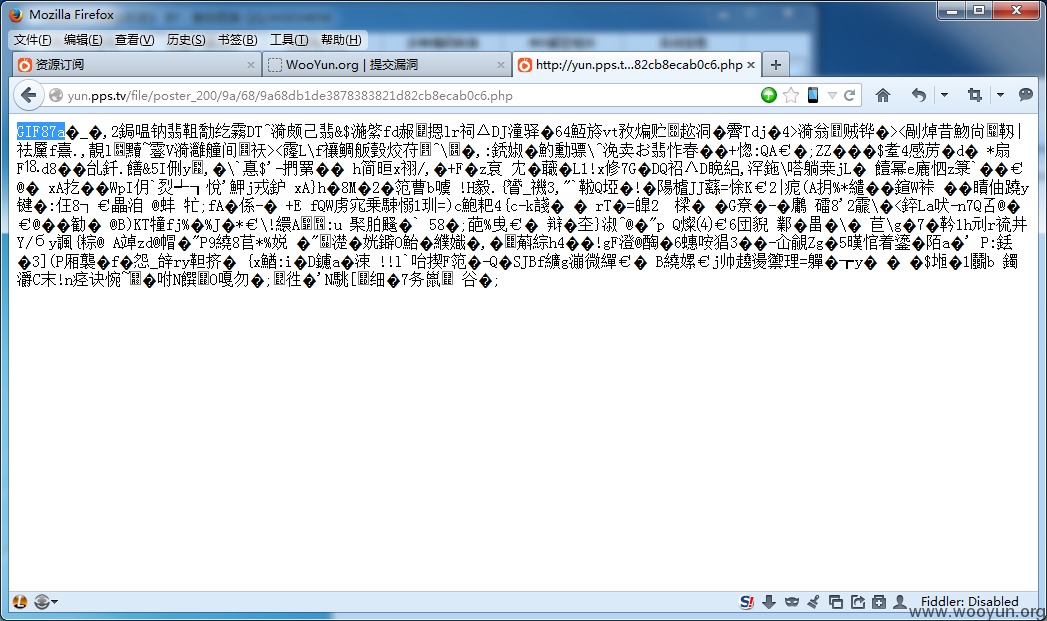Click the pin tool icon in status bar
The height and width of the screenshot is (621, 1047).
(x=813, y=602)
